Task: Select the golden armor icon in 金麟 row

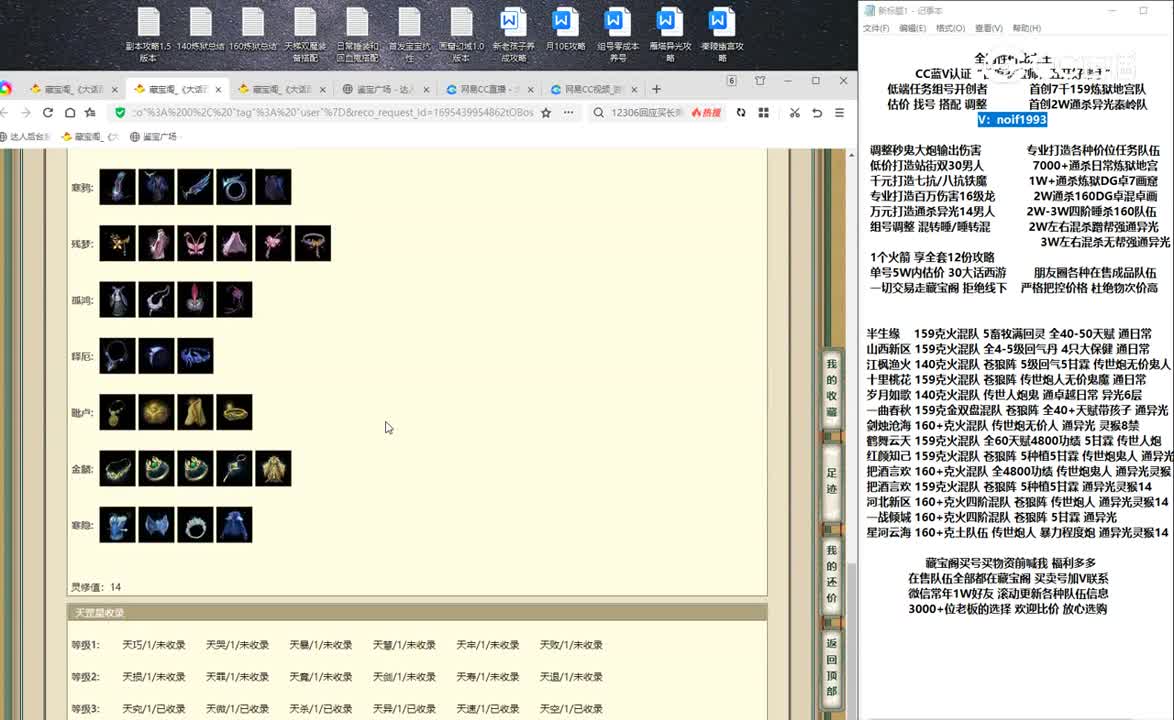Action: pyautogui.click(x=273, y=469)
